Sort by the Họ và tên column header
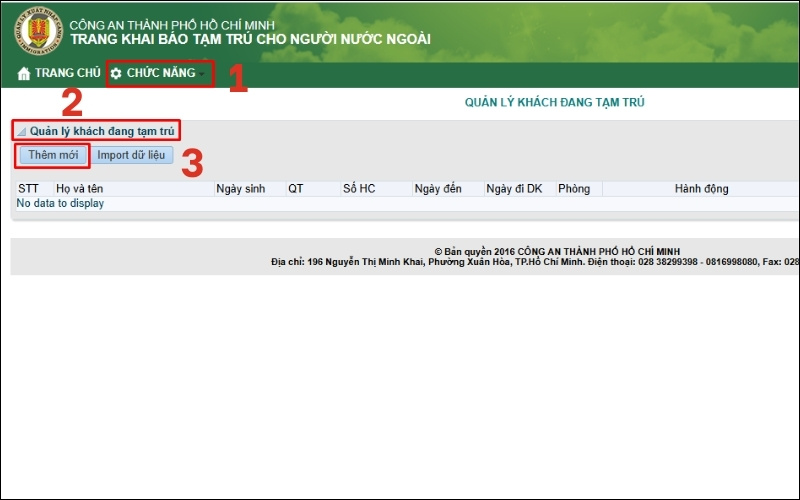Image resolution: width=800 pixels, height=500 pixels. coord(80,189)
